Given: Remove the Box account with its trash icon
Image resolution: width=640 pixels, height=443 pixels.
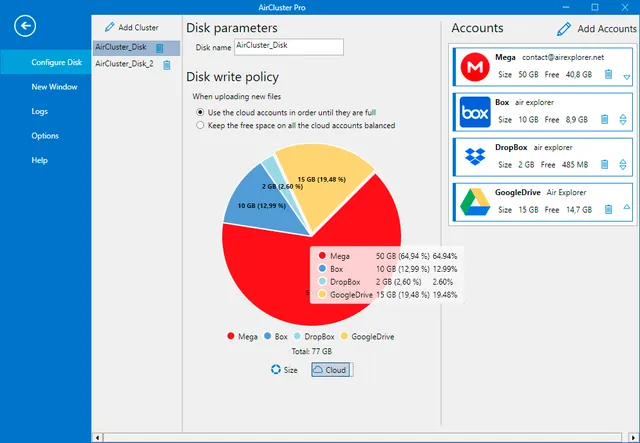Looking at the screenshot, I should [604, 119].
